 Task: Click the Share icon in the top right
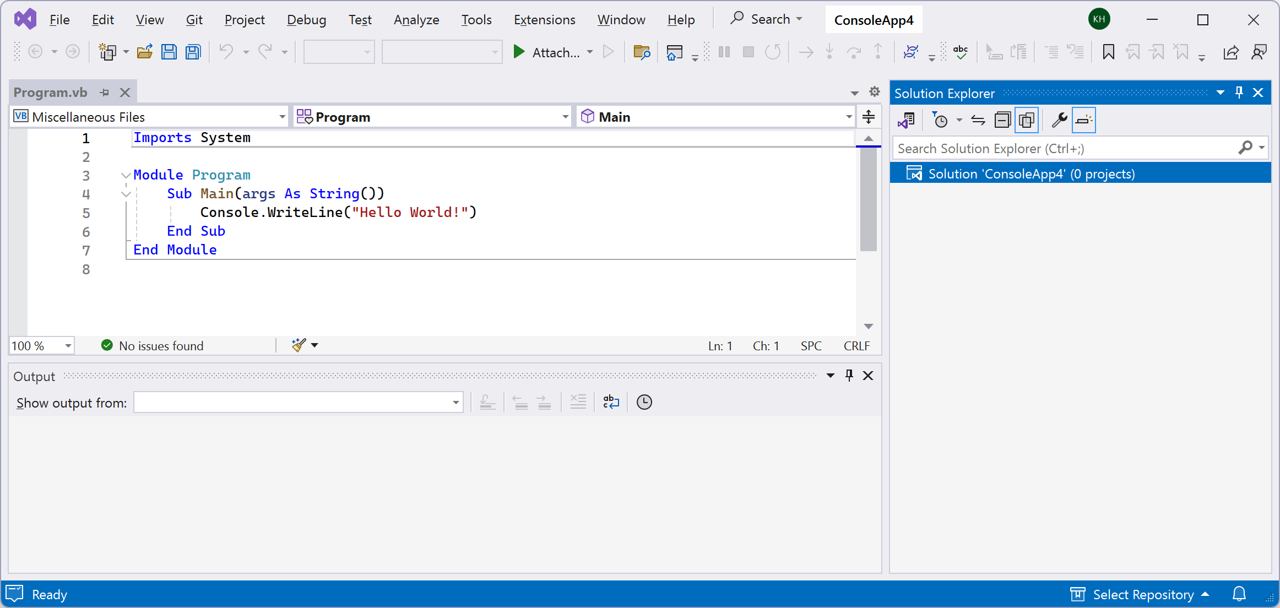click(x=1231, y=52)
